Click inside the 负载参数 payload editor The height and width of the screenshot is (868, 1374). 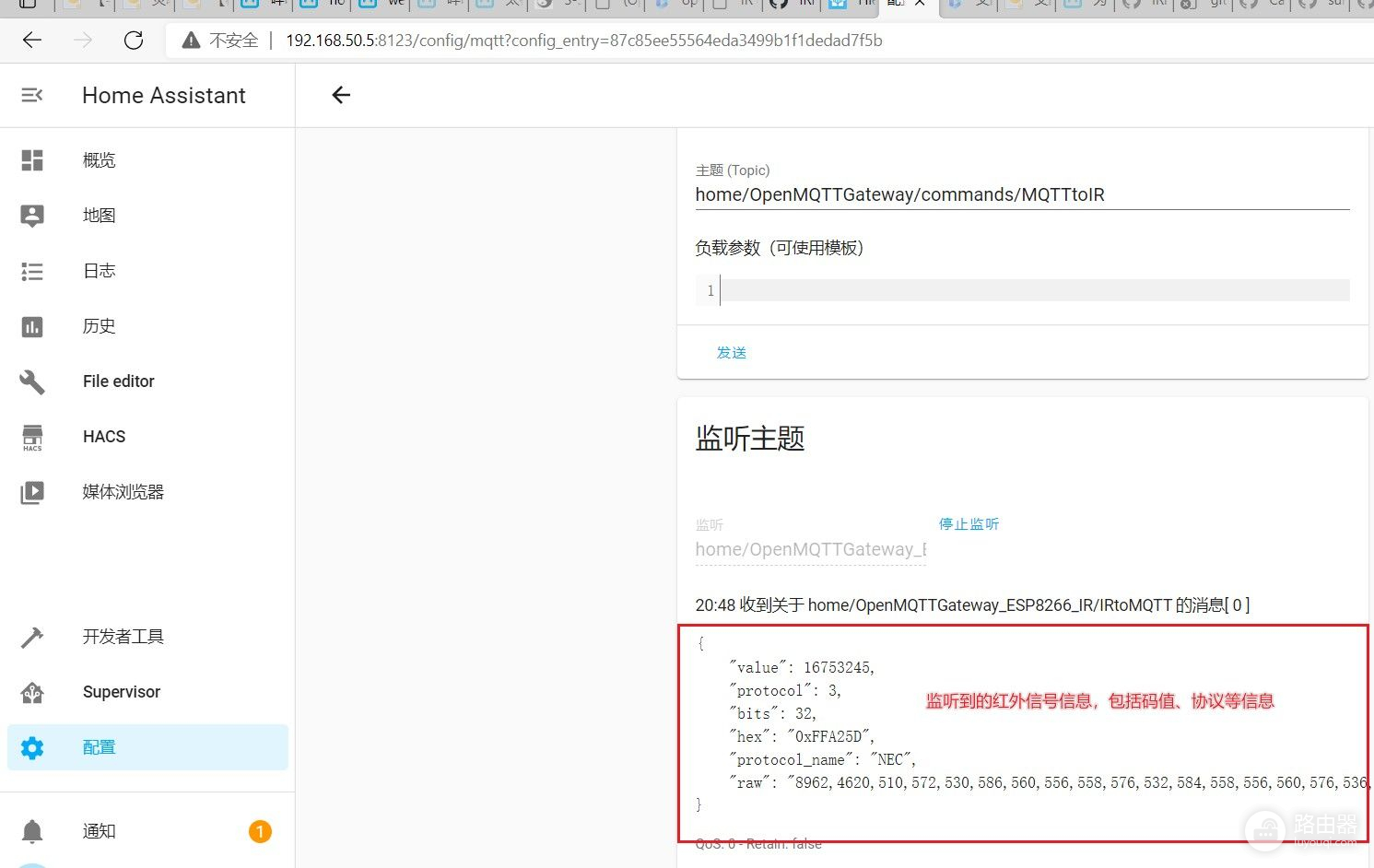click(x=1034, y=291)
